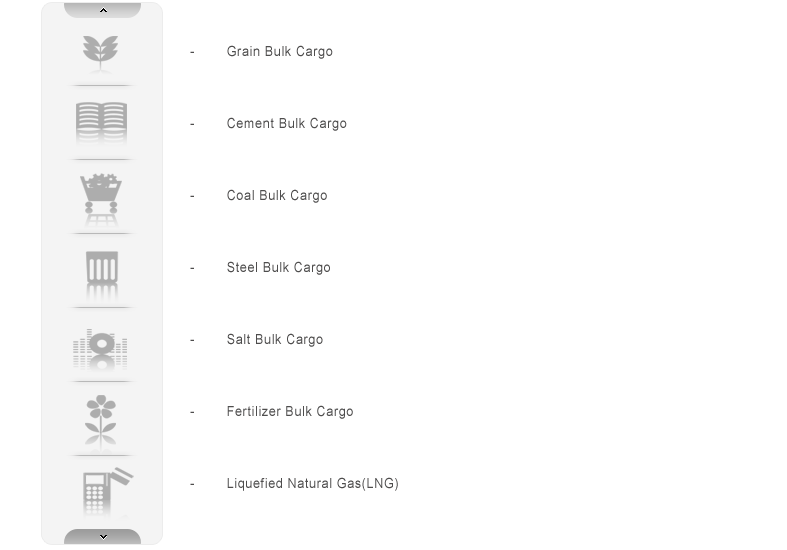Image resolution: width=787 pixels, height=550 pixels.
Task: Select the flower fertilizer icon
Action: coord(101,418)
